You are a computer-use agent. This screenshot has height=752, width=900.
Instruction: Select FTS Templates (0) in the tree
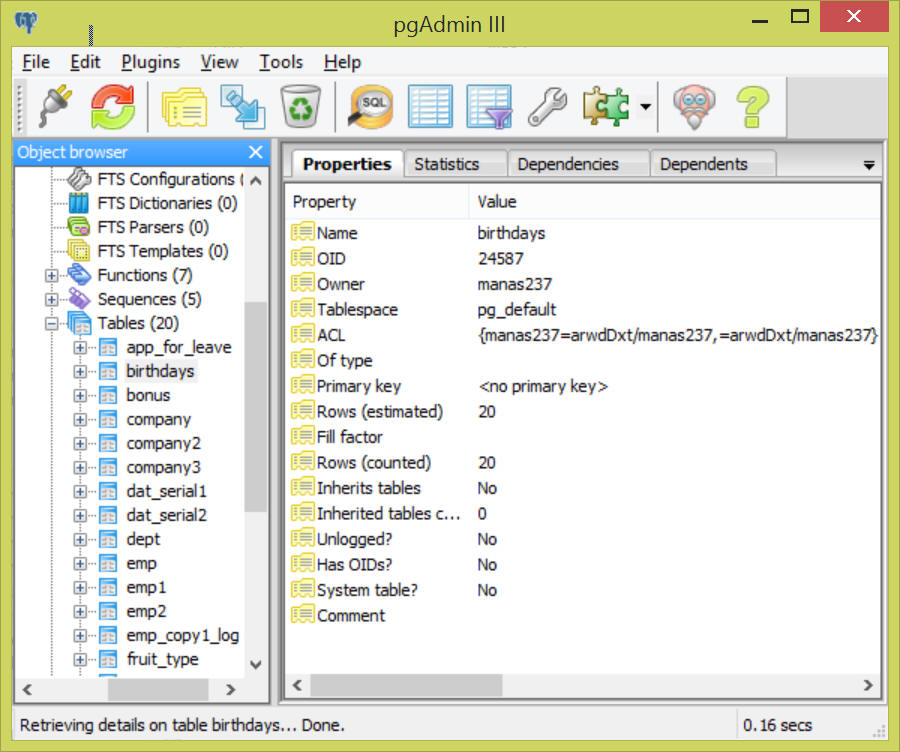162,251
